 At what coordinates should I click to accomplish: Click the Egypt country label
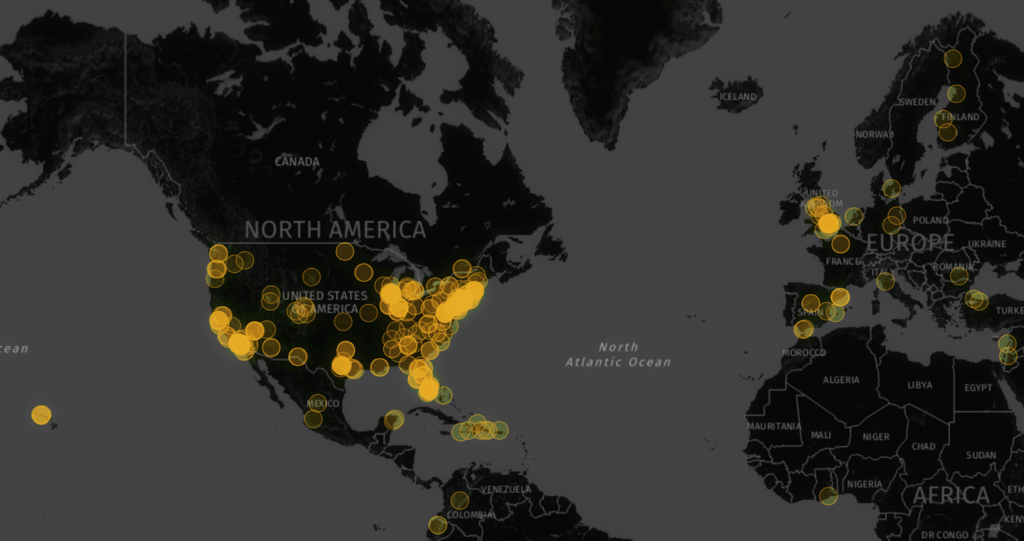(x=977, y=387)
